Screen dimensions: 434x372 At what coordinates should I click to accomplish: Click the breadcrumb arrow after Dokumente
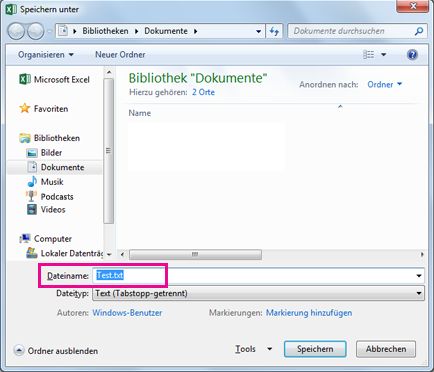click(196, 31)
